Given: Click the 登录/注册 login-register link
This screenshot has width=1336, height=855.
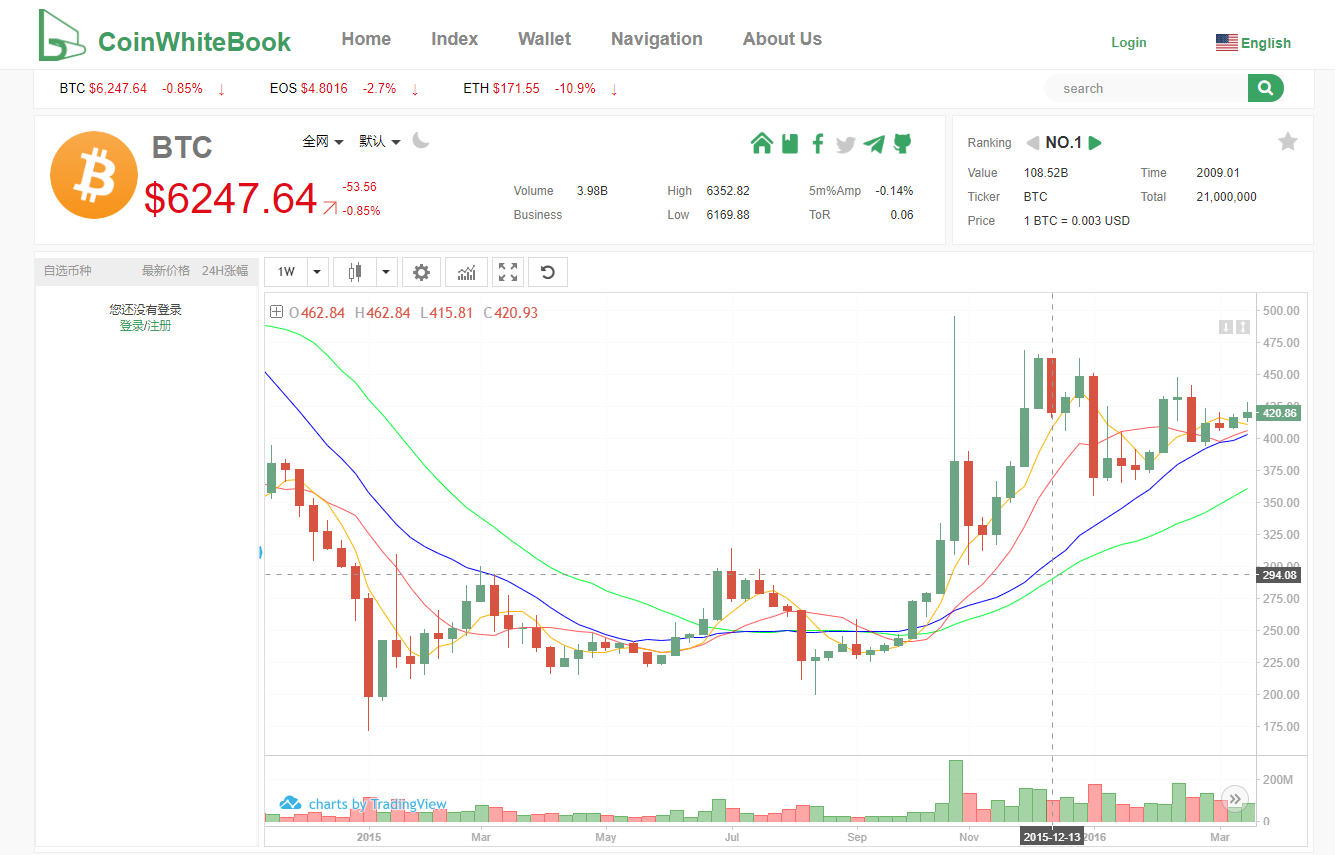Looking at the screenshot, I should point(146,326).
